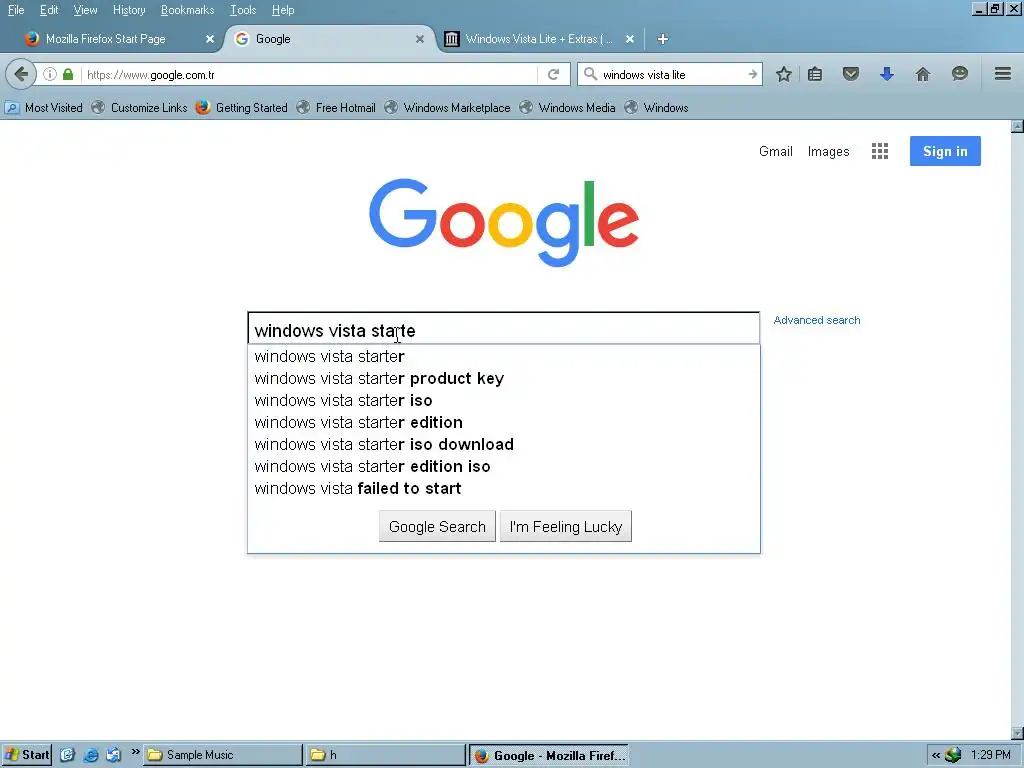Image resolution: width=1024 pixels, height=768 pixels.
Task: Open the Windows Marketplace bookmark
Action: (x=447, y=108)
